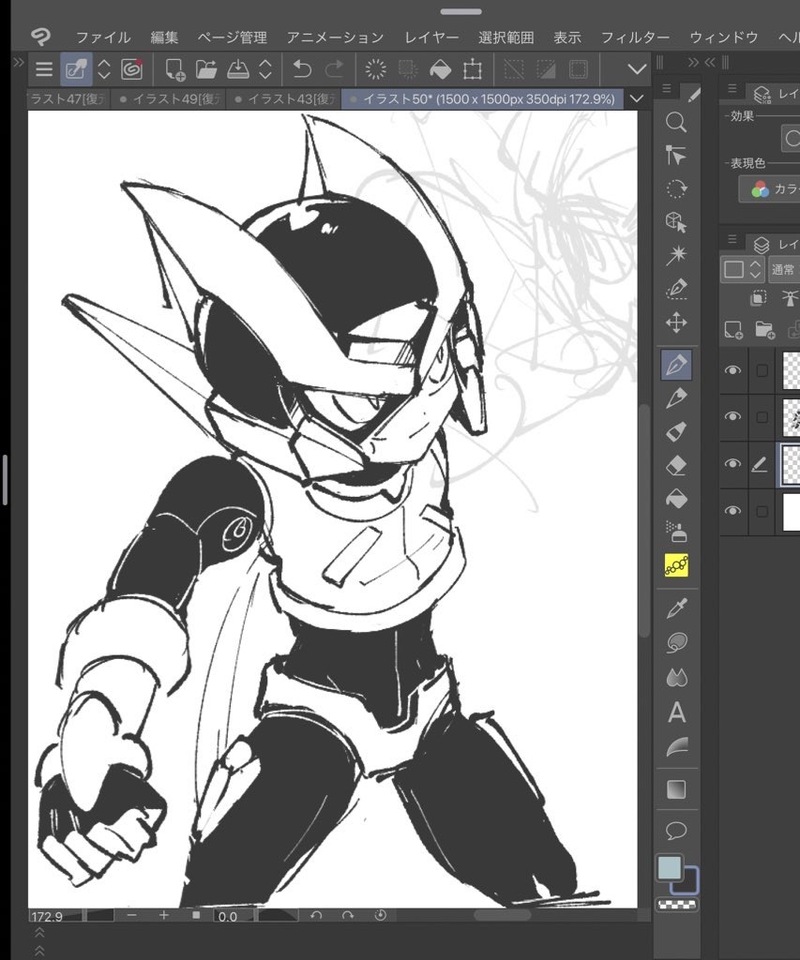Viewport: 800px width, 960px height.
Task: Pick the light blue main color swatch
Action: (x=669, y=868)
